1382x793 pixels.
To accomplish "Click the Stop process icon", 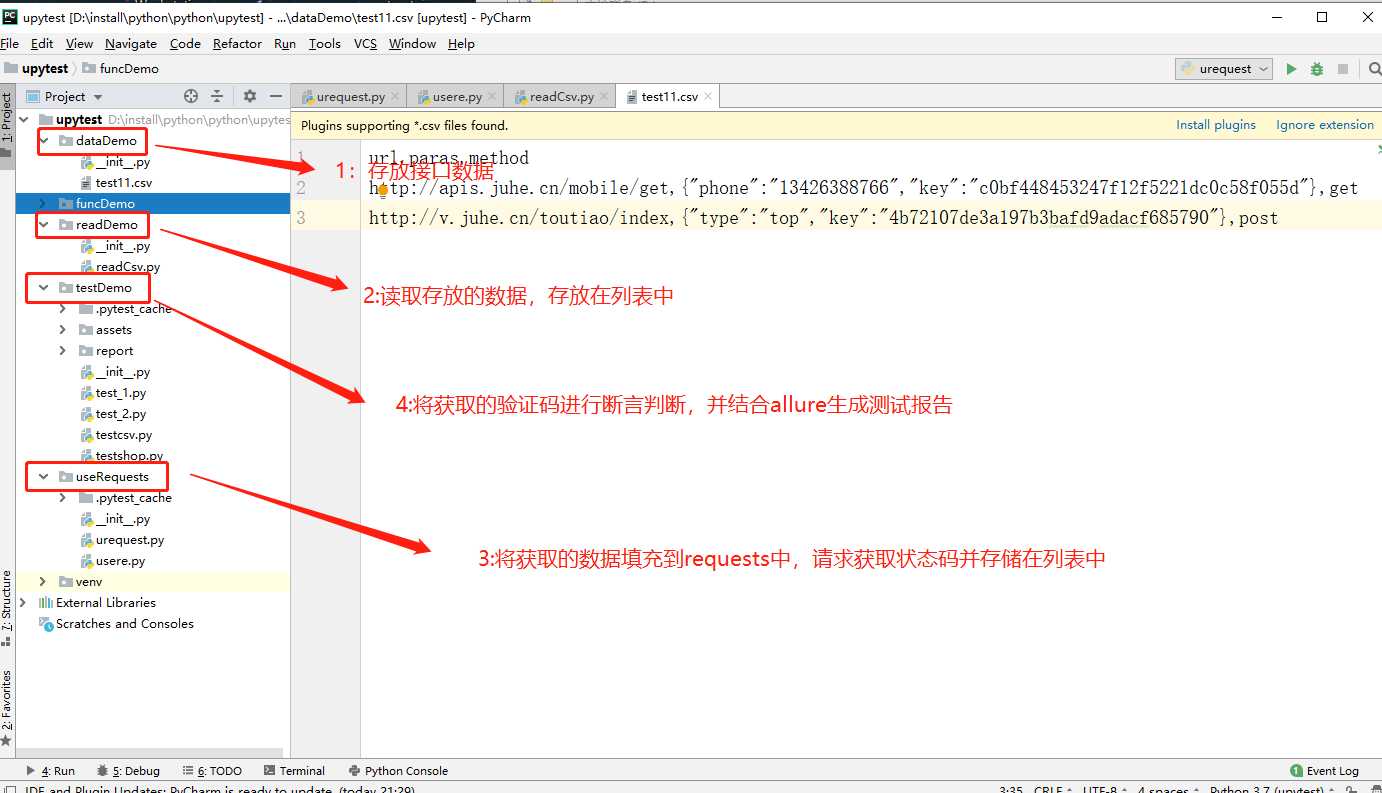I will 1343,69.
